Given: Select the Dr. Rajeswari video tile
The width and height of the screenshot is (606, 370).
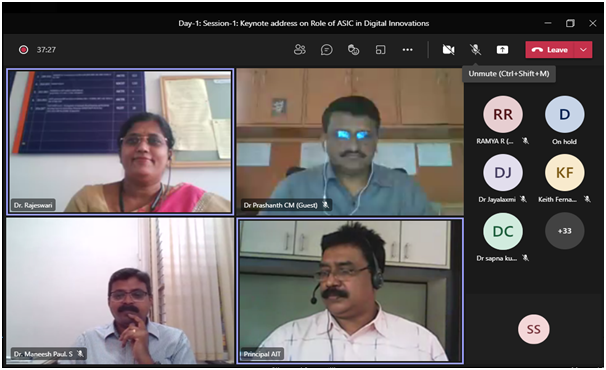Looking at the screenshot, I should 120,142.
